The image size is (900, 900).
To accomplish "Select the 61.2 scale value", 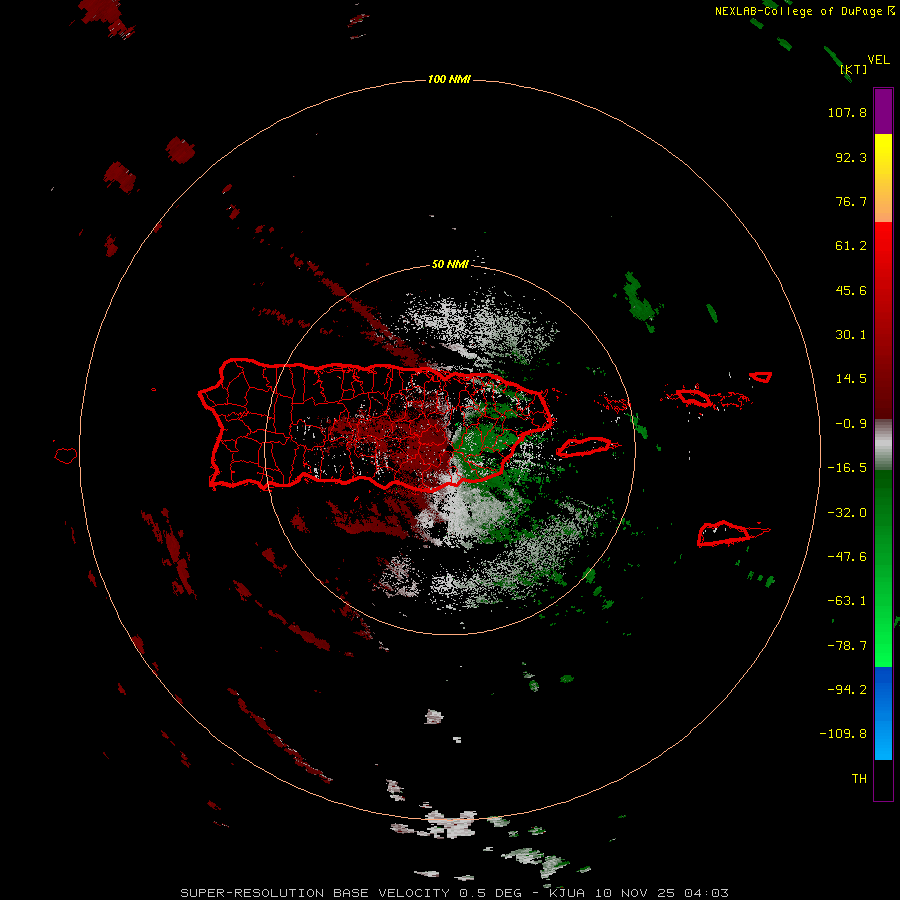I will (851, 246).
